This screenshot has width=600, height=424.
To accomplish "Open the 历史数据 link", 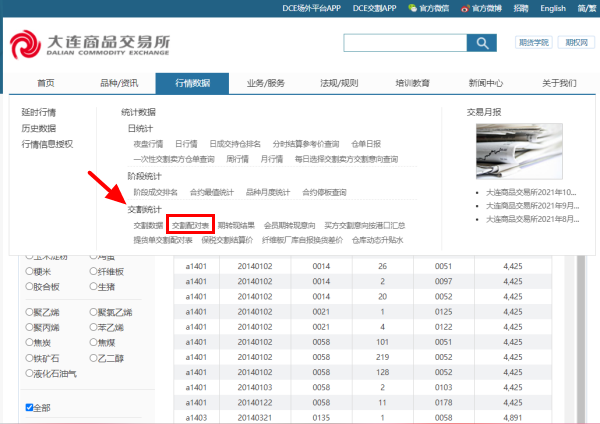I will (x=39, y=128).
